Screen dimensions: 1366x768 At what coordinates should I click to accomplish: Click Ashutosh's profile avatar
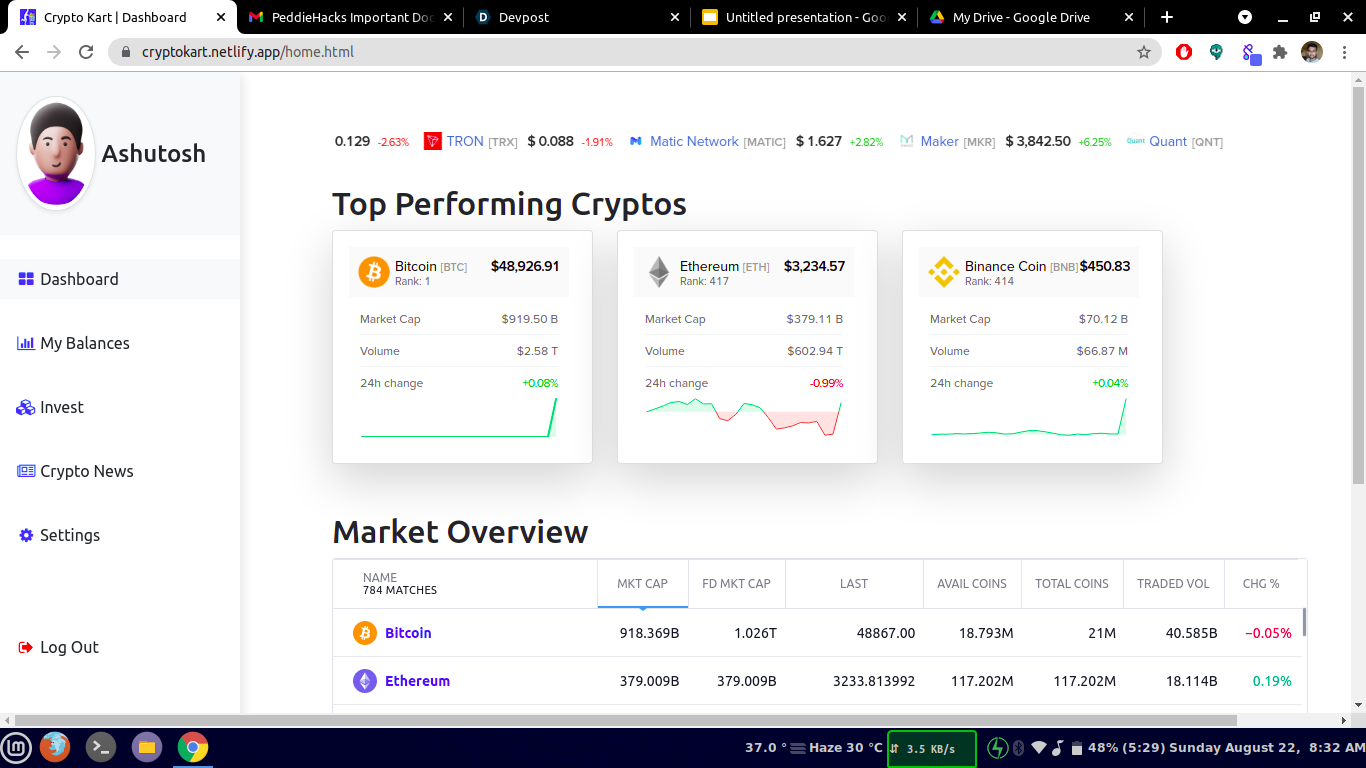56,153
